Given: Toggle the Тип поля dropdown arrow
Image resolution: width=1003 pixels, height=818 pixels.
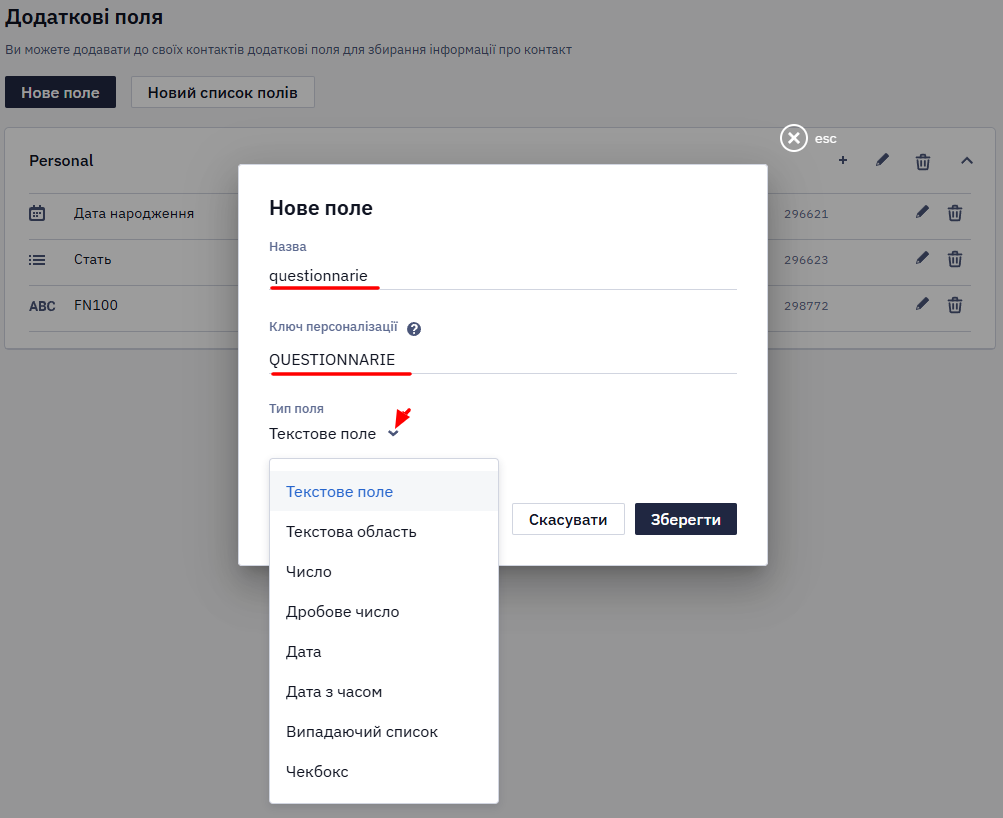Looking at the screenshot, I should pyautogui.click(x=393, y=434).
